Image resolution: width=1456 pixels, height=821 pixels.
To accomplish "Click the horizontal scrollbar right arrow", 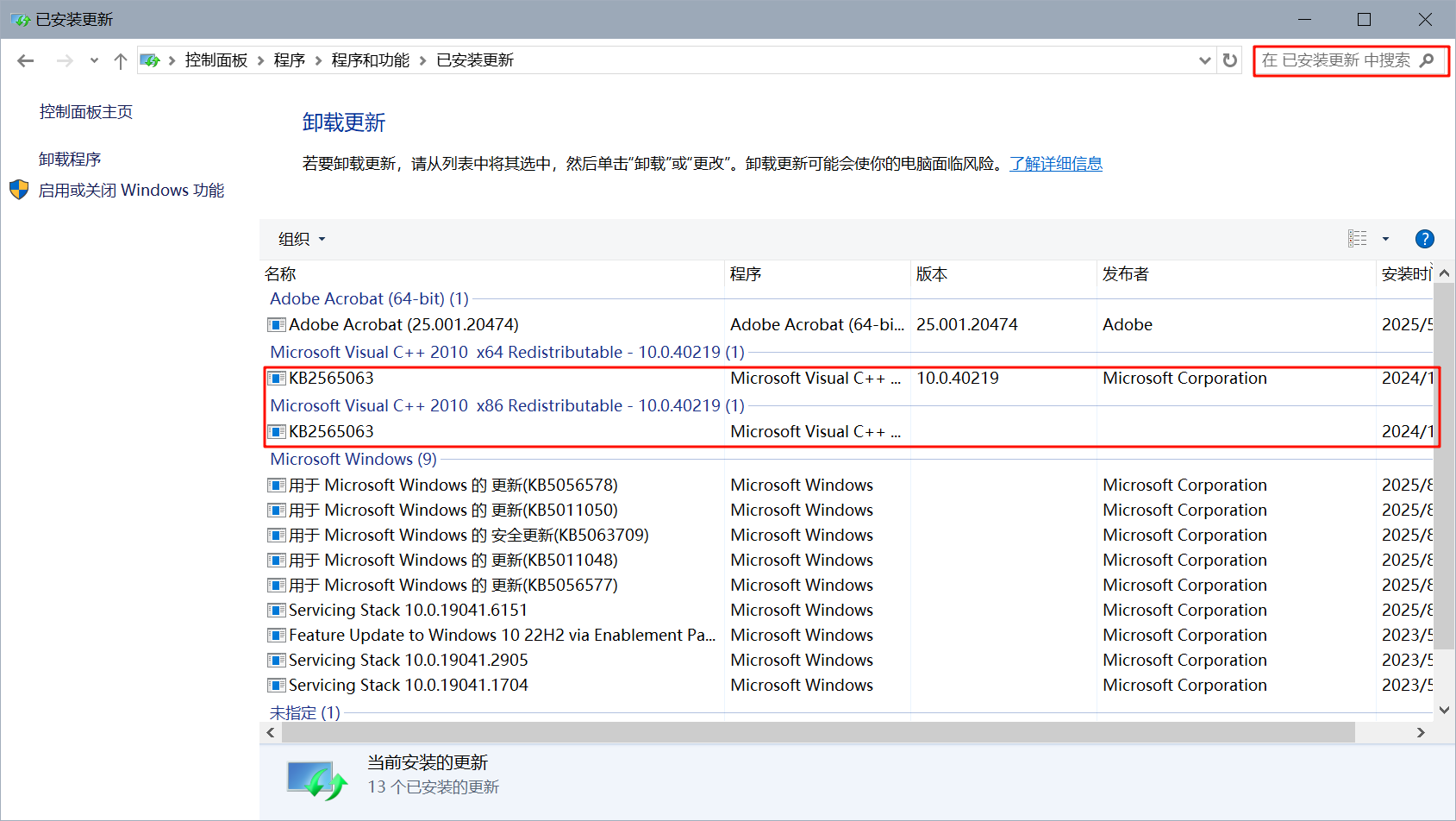I will 1421,732.
